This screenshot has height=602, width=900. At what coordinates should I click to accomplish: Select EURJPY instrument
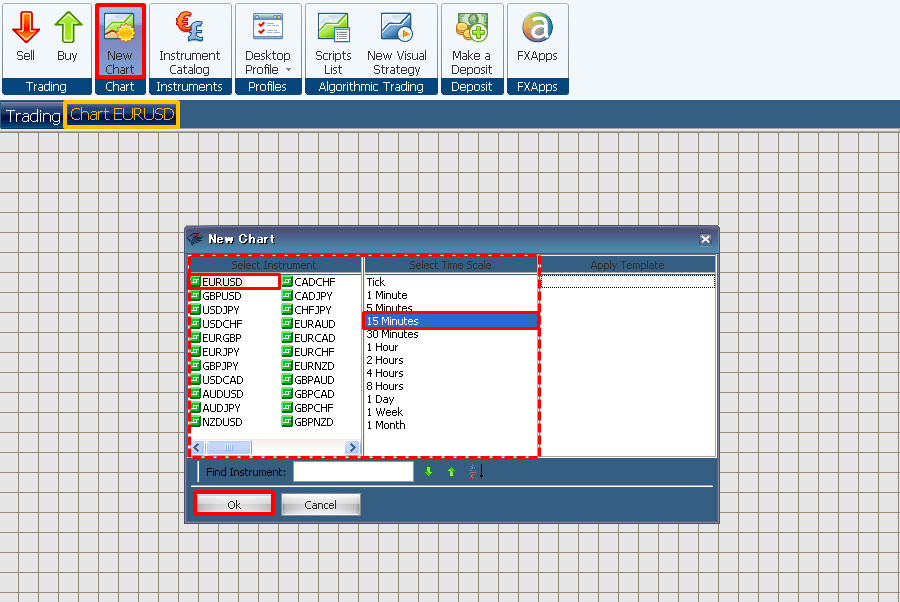point(214,352)
